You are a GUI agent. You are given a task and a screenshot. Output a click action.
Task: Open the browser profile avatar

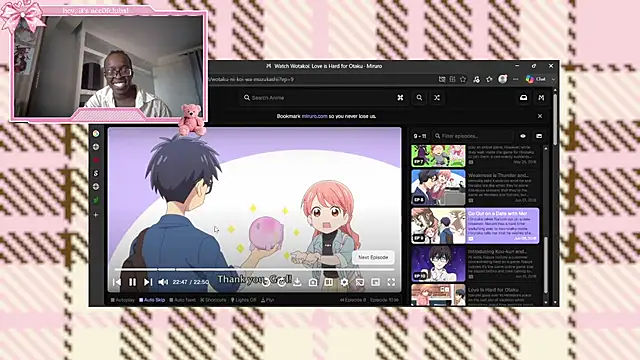pyautogui.click(x=502, y=79)
